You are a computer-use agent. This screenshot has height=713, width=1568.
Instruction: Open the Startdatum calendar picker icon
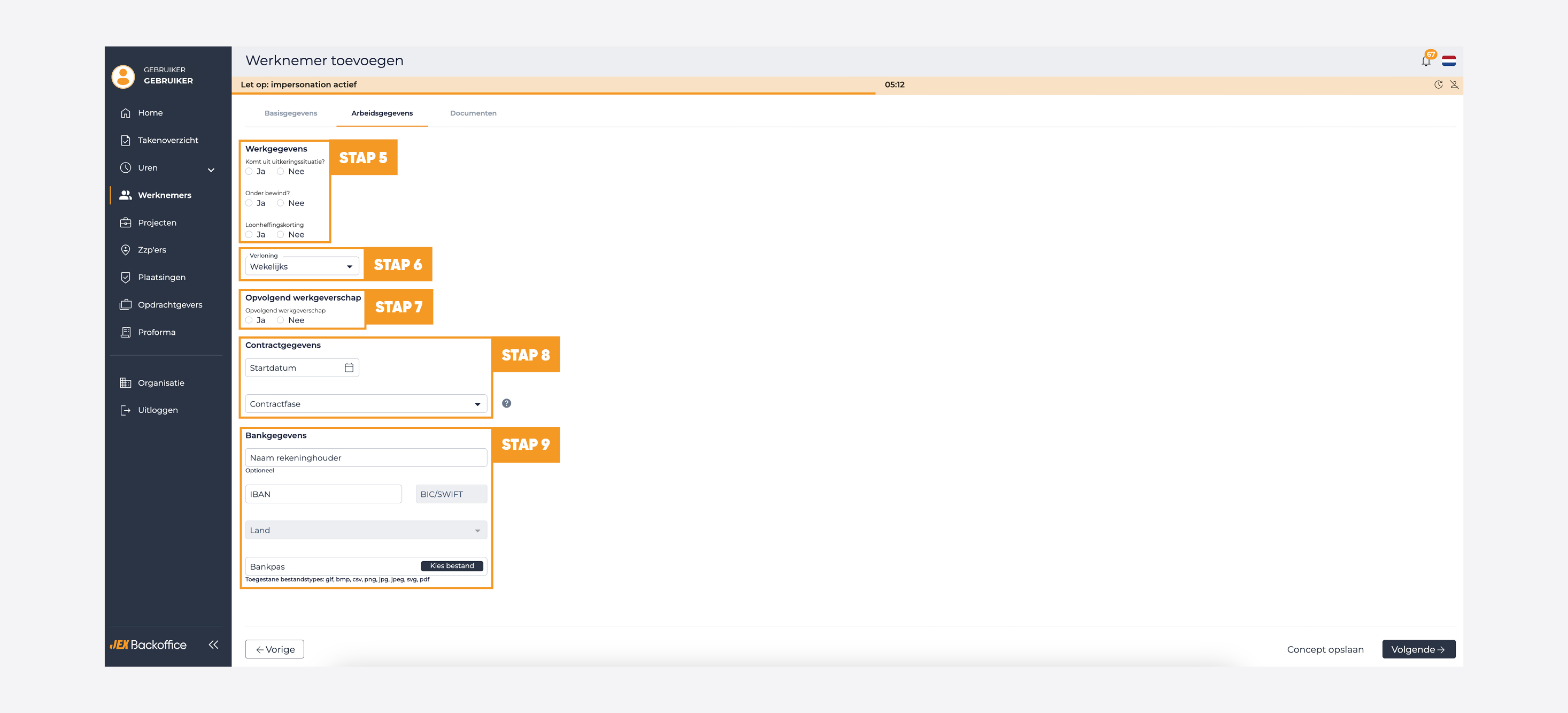click(x=349, y=368)
